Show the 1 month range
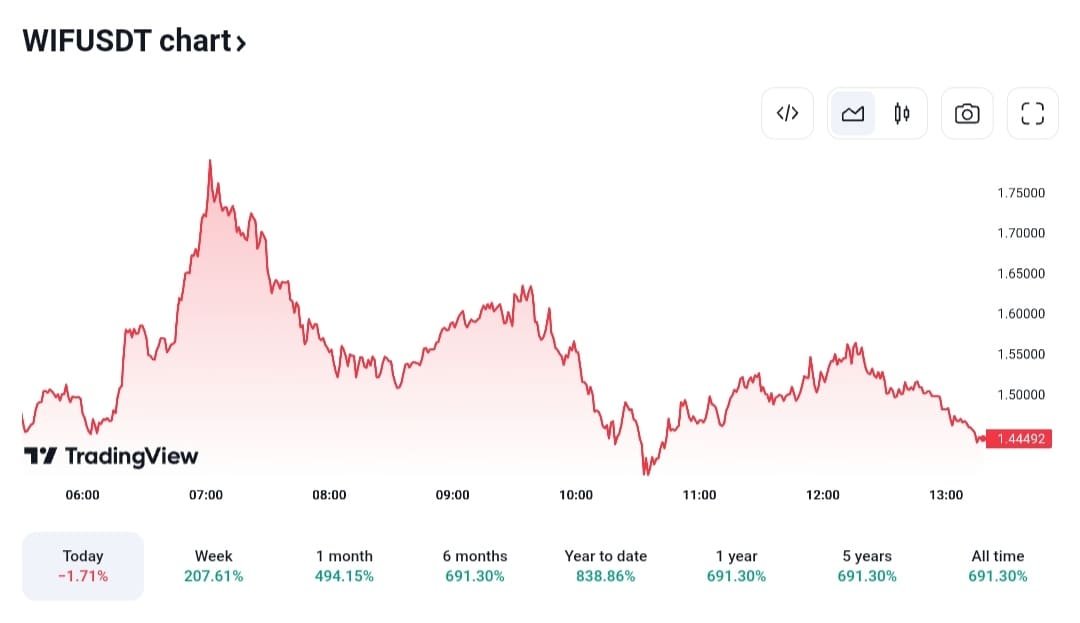Viewport: 1080px width, 623px height. tap(344, 566)
